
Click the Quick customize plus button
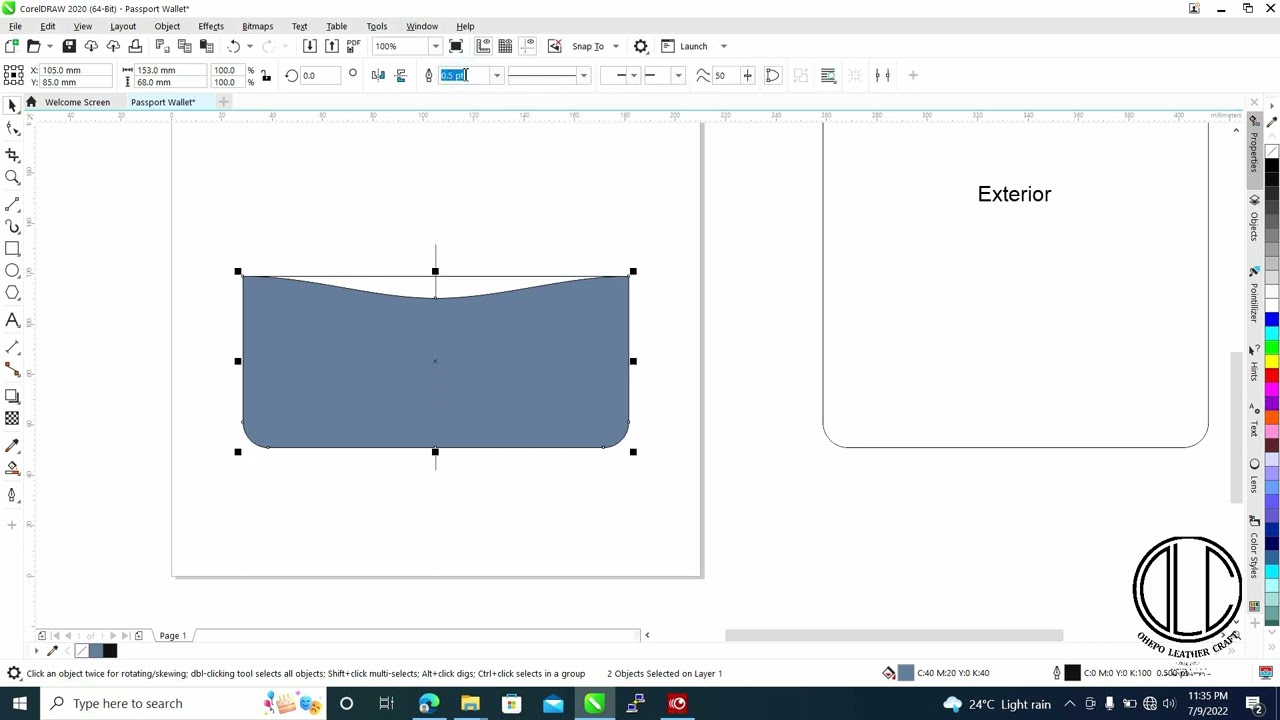point(913,75)
